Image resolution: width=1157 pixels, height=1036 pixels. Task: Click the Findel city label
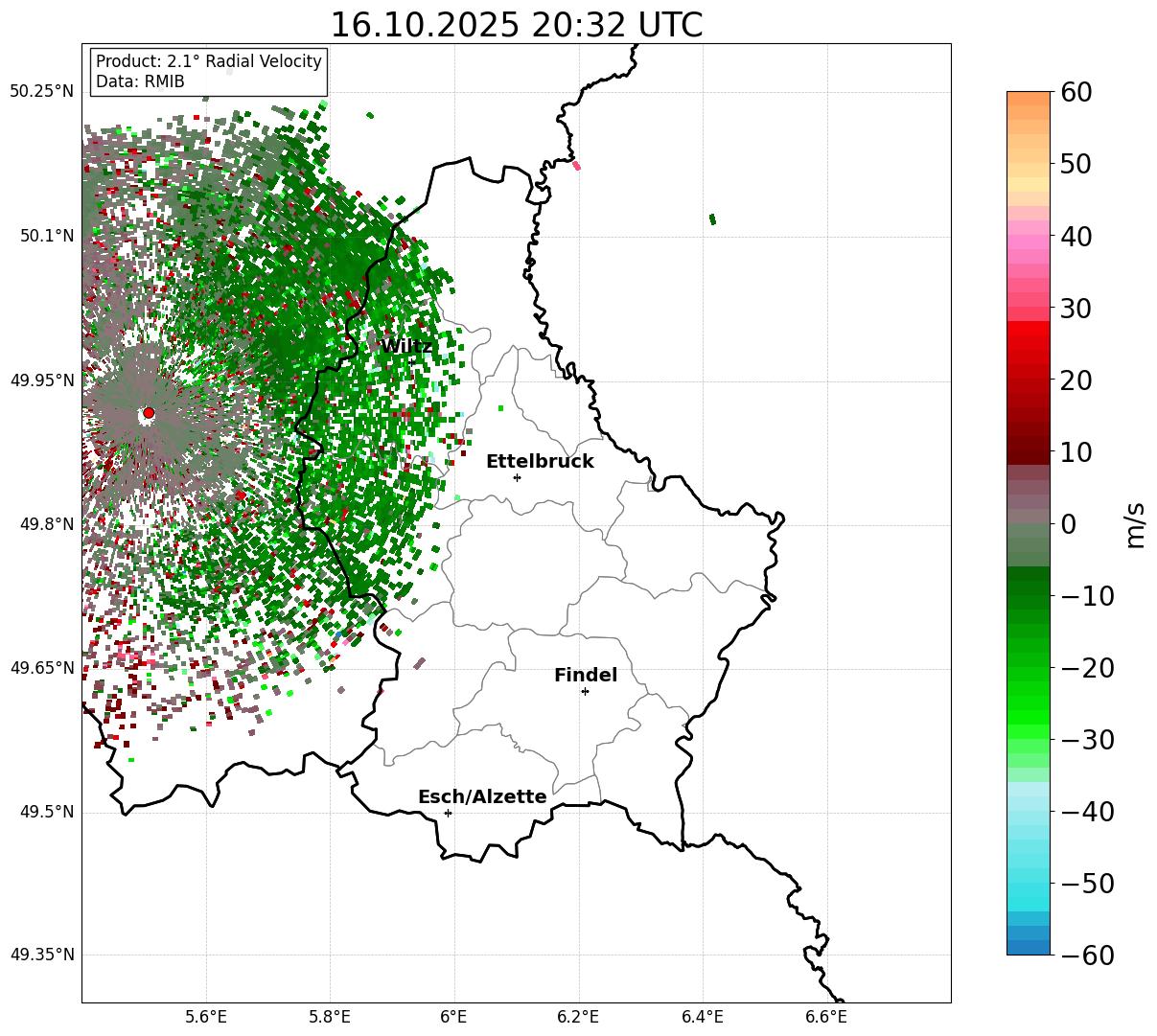click(586, 675)
